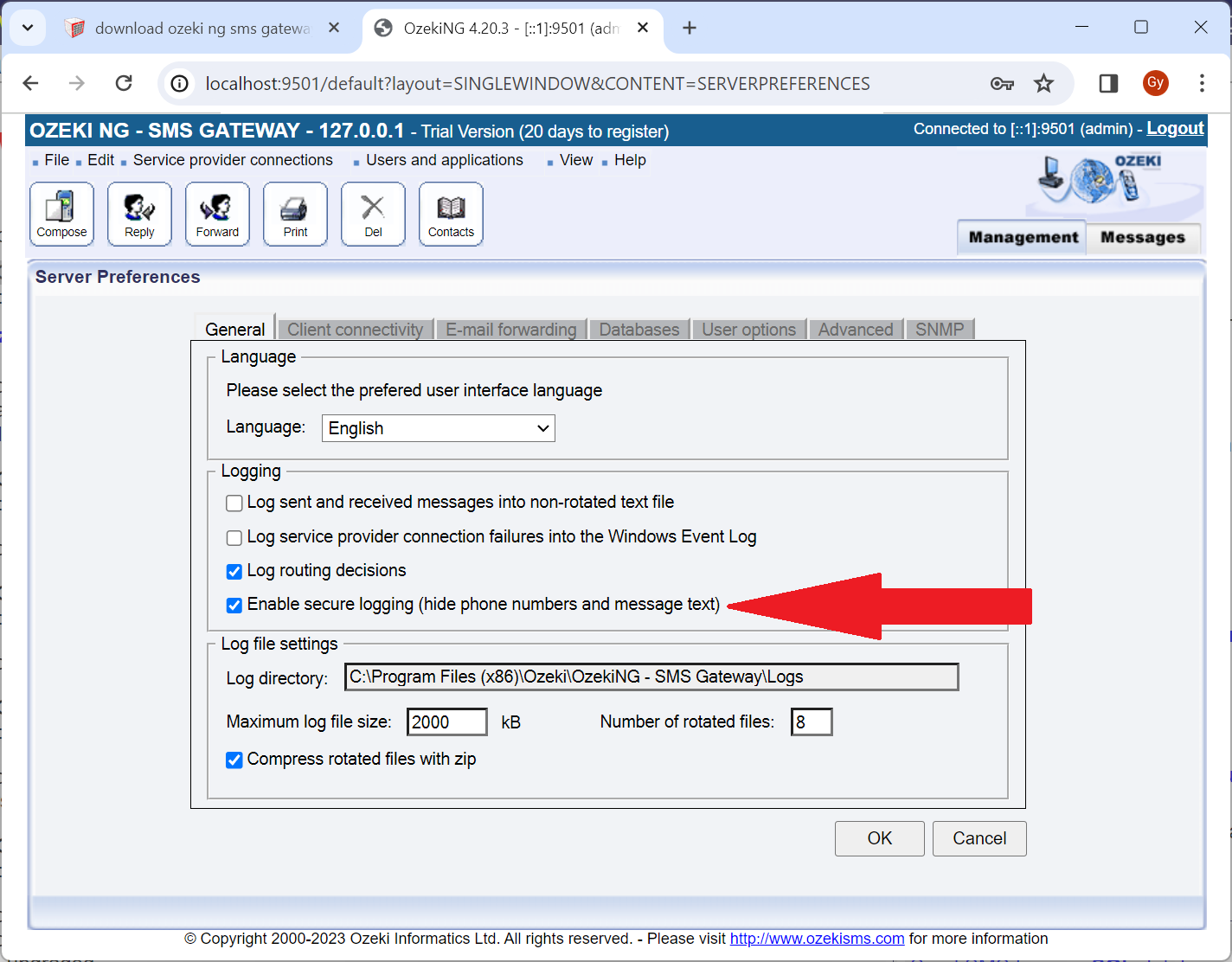
Task: Switch to E-mail forwarding tab
Action: (x=510, y=330)
